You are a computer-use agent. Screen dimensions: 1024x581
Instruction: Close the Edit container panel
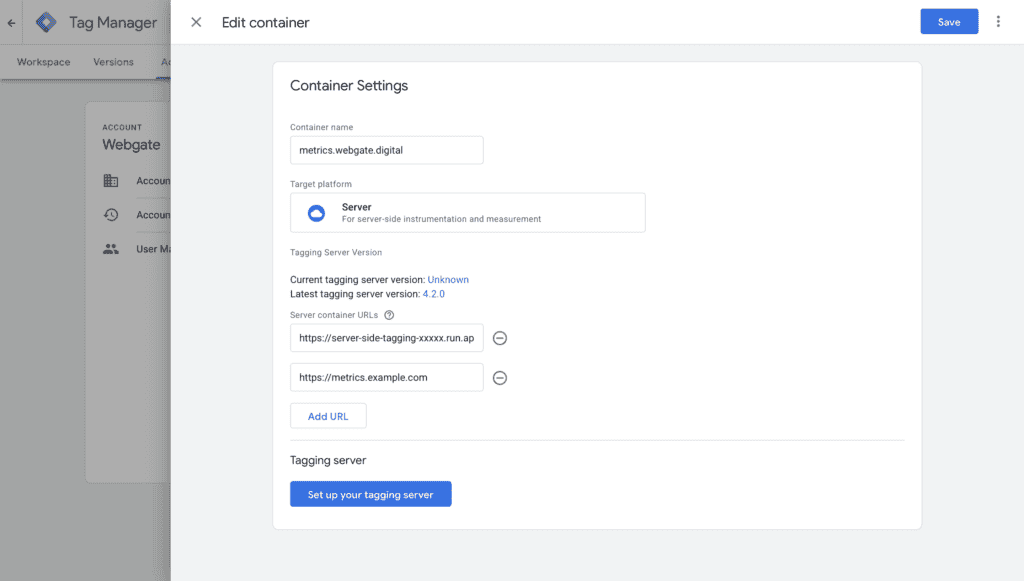click(196, 22)
